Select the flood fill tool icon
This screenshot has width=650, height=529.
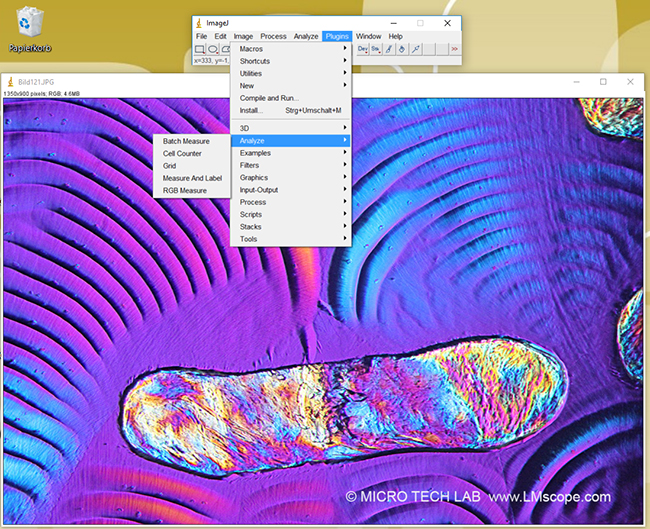(x=402, y=49)
